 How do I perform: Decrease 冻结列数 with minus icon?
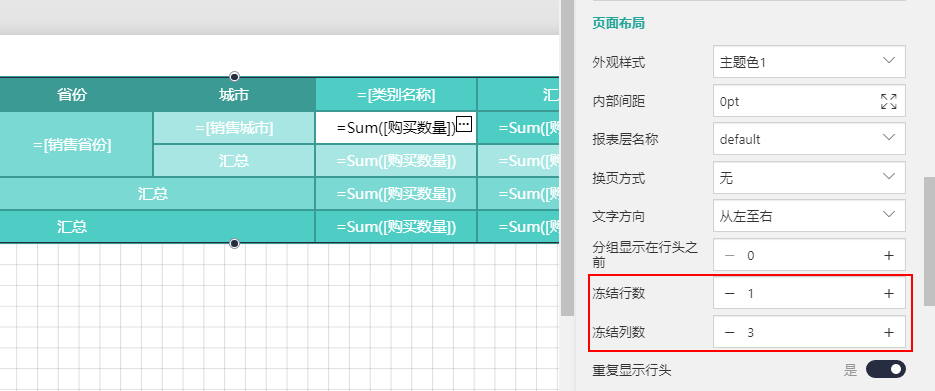click(x=729, y=332)
